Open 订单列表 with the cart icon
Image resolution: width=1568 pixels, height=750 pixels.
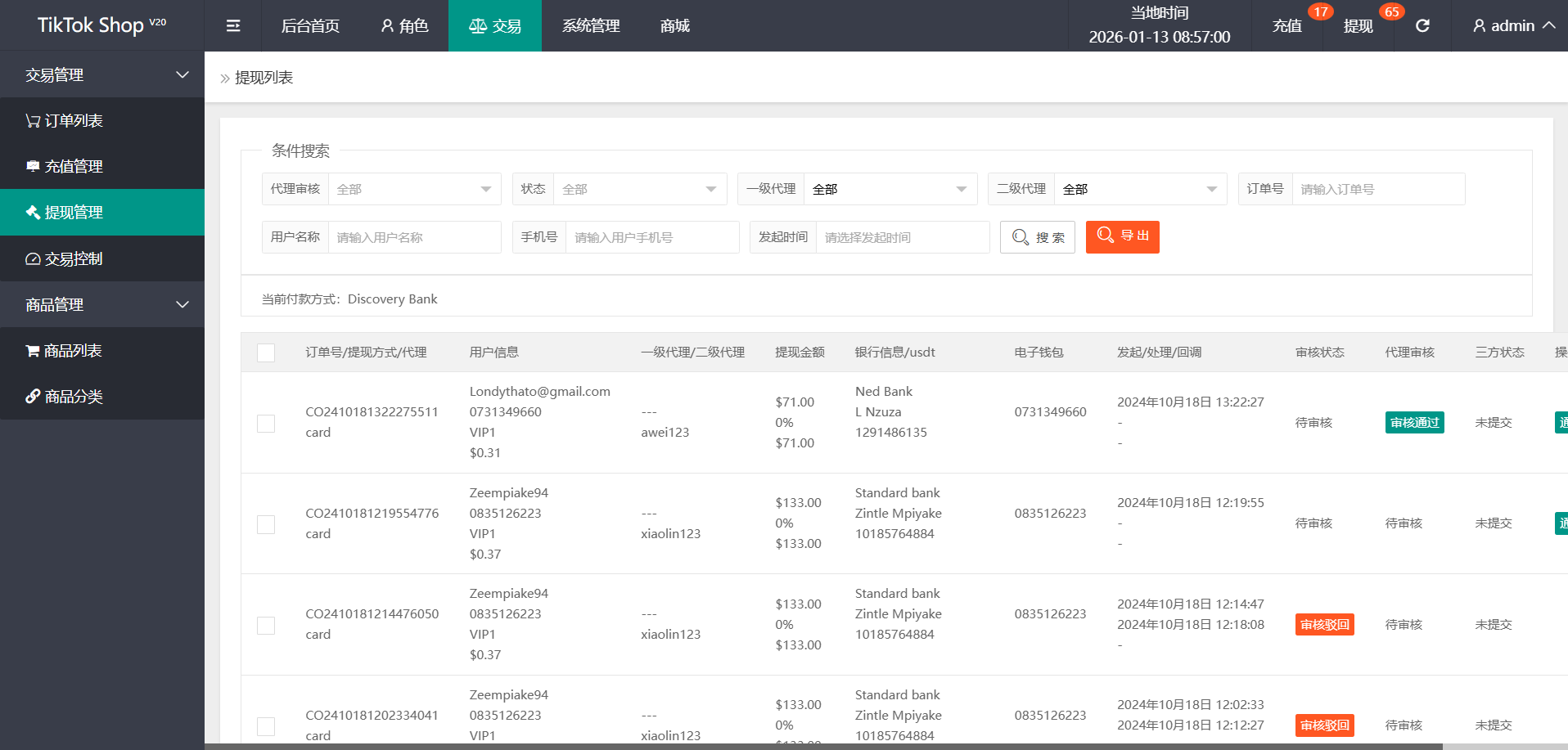[74, 121]
